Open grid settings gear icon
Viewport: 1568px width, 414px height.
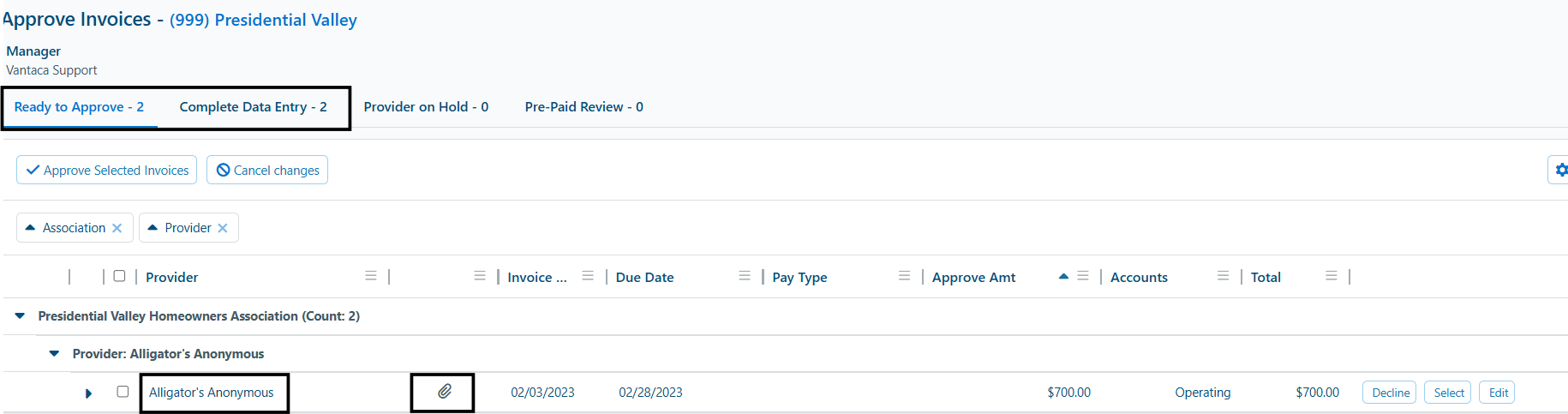coord(1560,170)
